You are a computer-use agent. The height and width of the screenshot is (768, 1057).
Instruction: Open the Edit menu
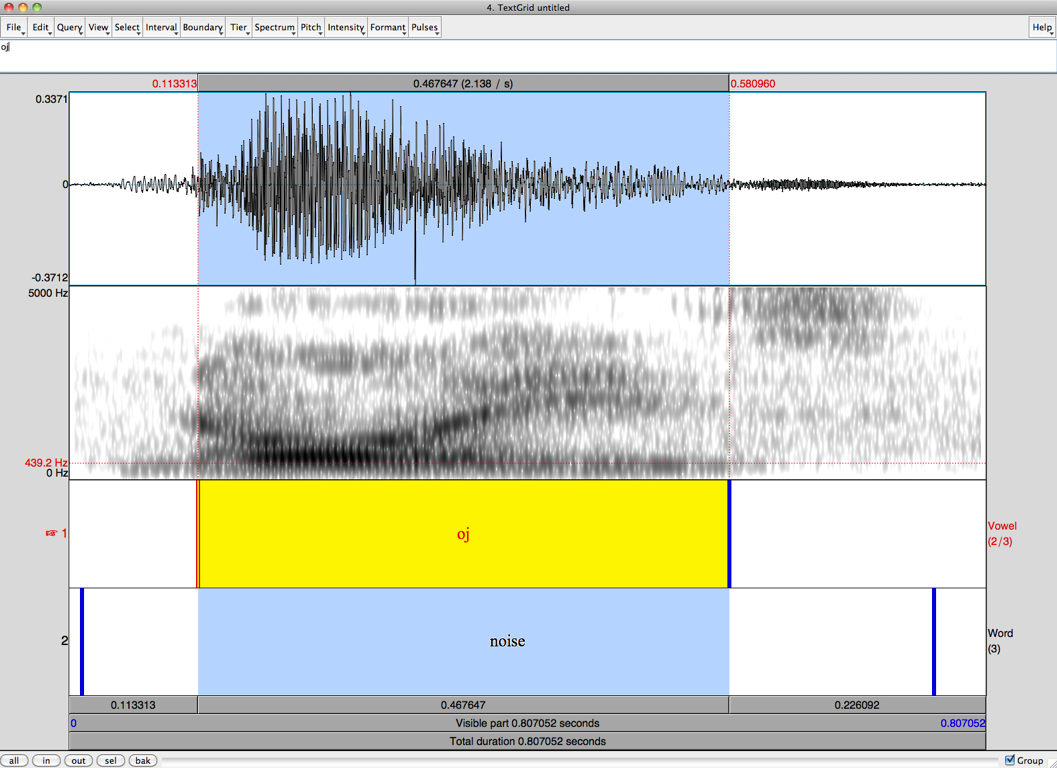(x=41, y=28)
